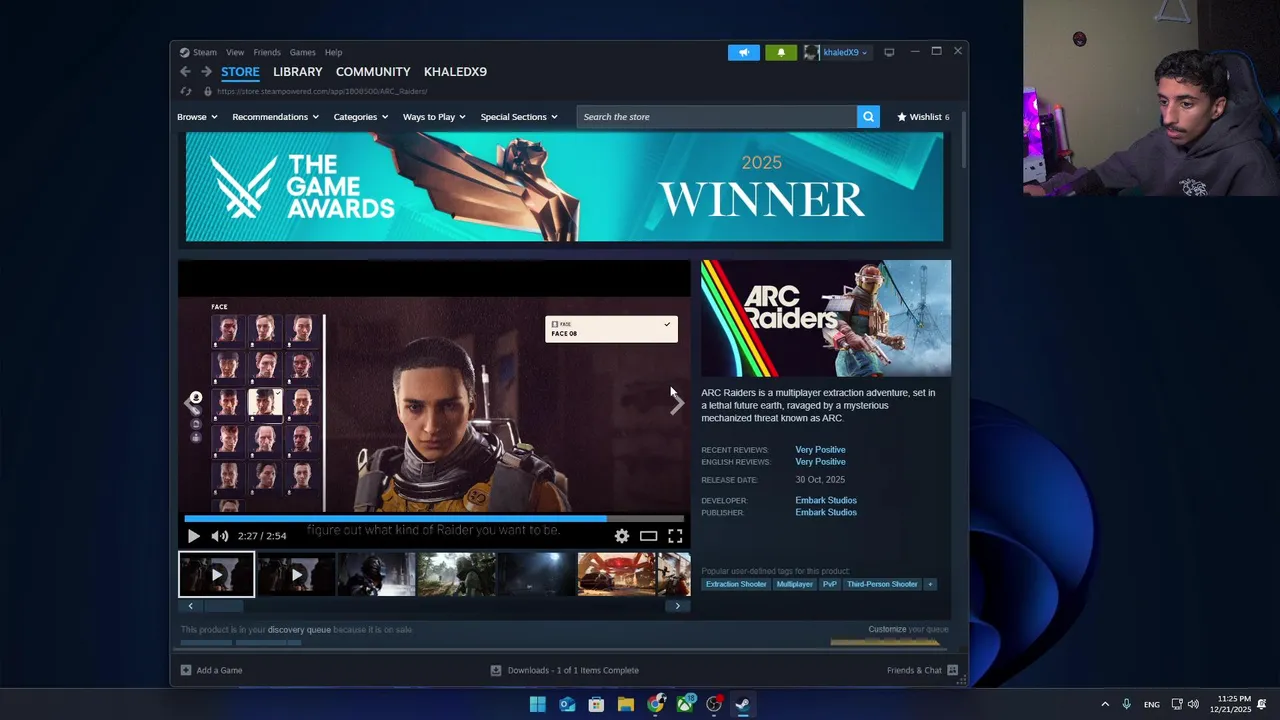The width and height of the screenshot is (1280, 720).
Task: Switch to the COMMUNITY tab
Action: click(x=373, y=72)
